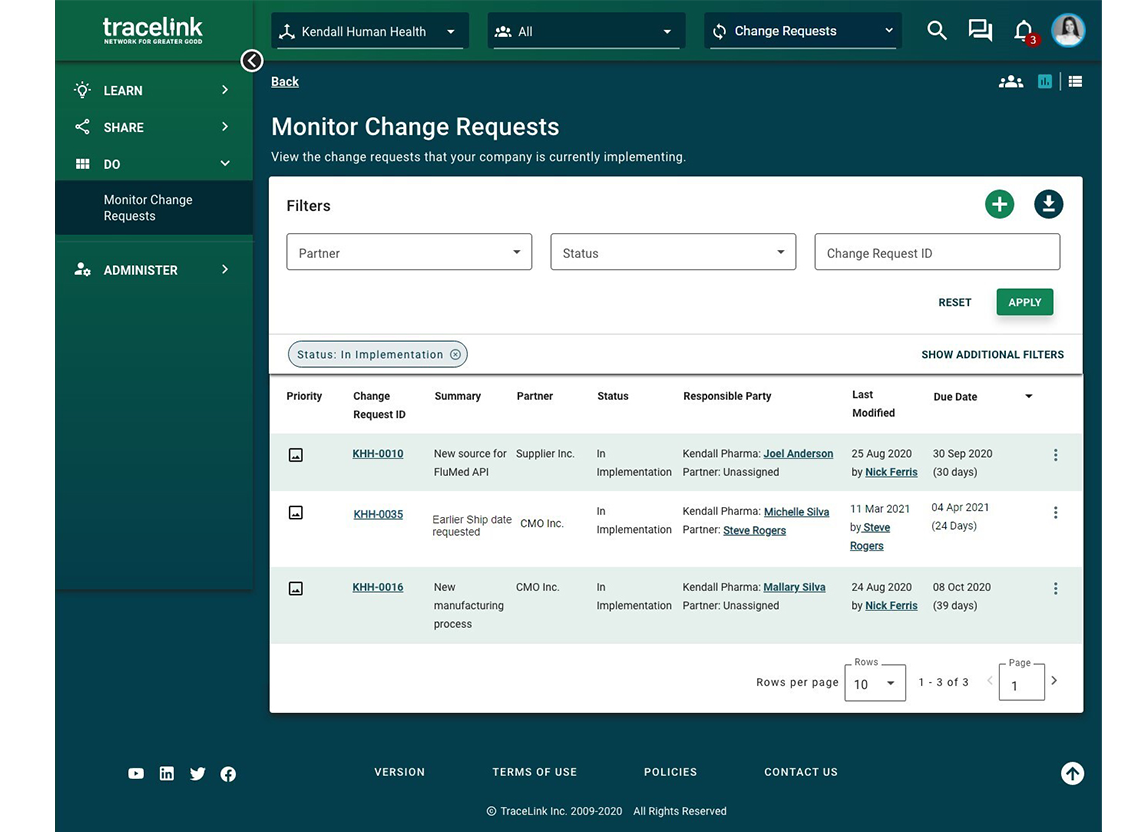This screenshot has height=832, width=1133.
Task: Open Nick Ferris link in KHH-0010 row
Action: pyautogui.click(x=891, y=472)
